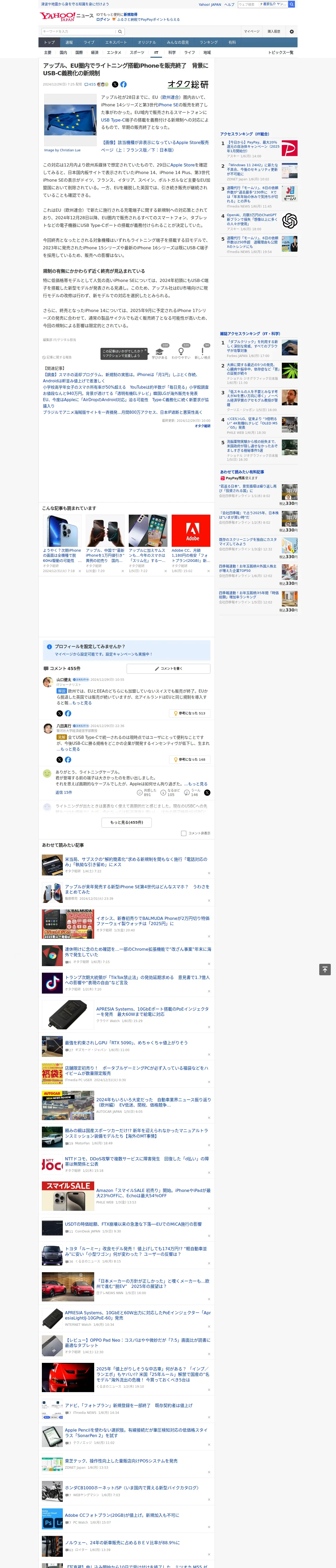336x1568 pixels.
Task: Share the ライトニングケーブル comment on X
Action: pyautogui.click(x=207, y=793)
